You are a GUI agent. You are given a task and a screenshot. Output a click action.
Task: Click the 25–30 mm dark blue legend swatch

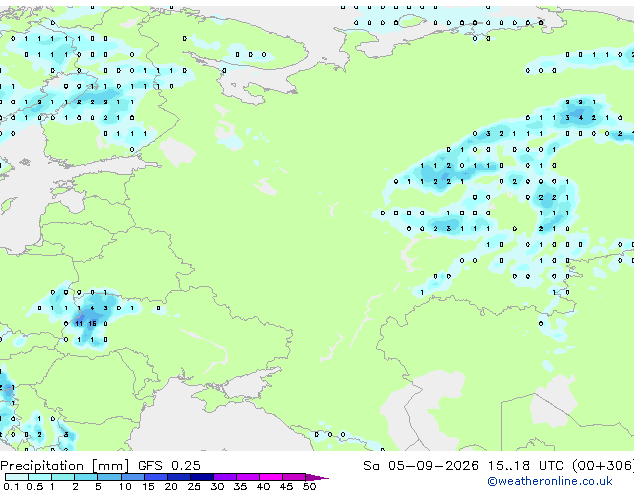(x=201, y=477)
